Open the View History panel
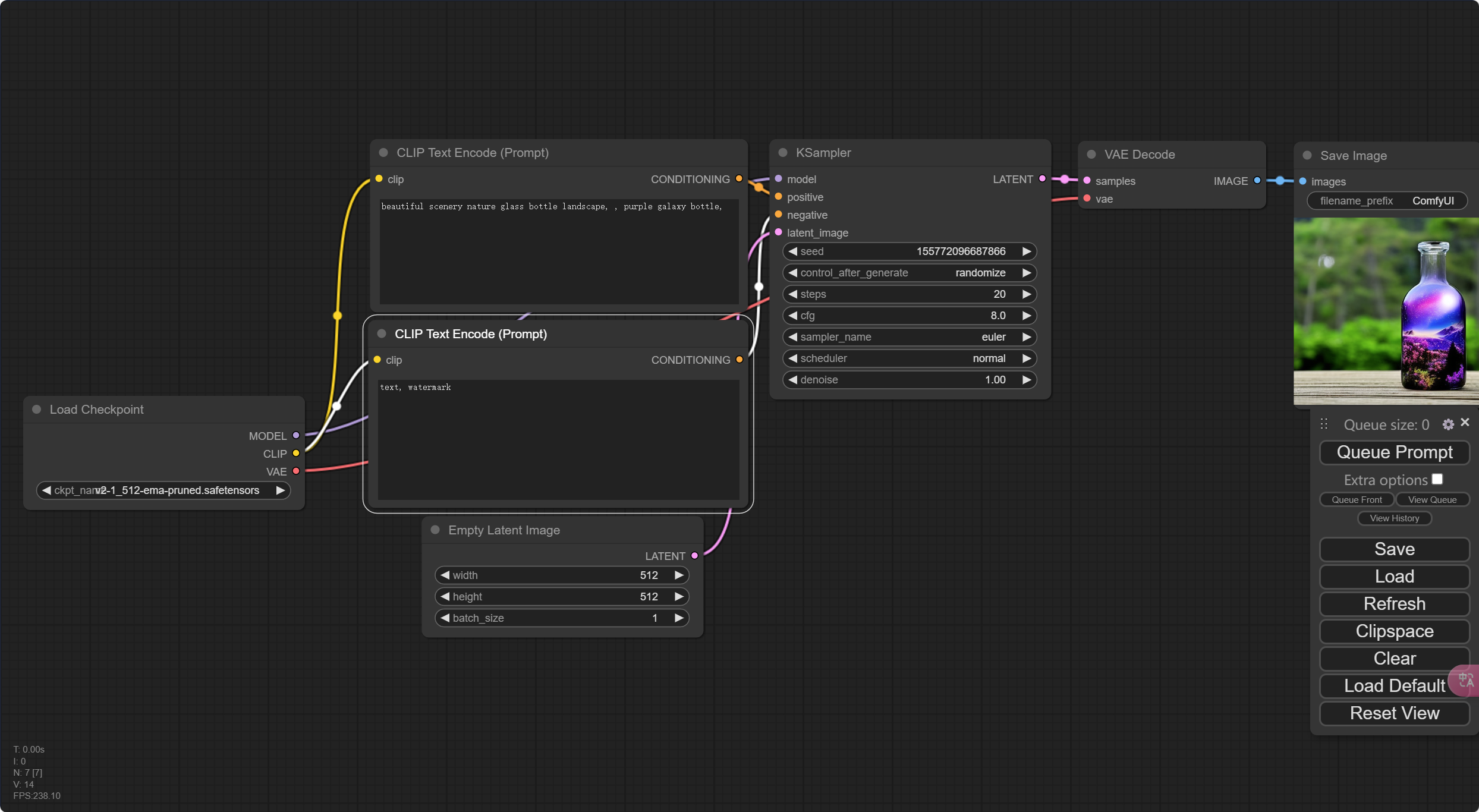 click(x=1393, y=518)
